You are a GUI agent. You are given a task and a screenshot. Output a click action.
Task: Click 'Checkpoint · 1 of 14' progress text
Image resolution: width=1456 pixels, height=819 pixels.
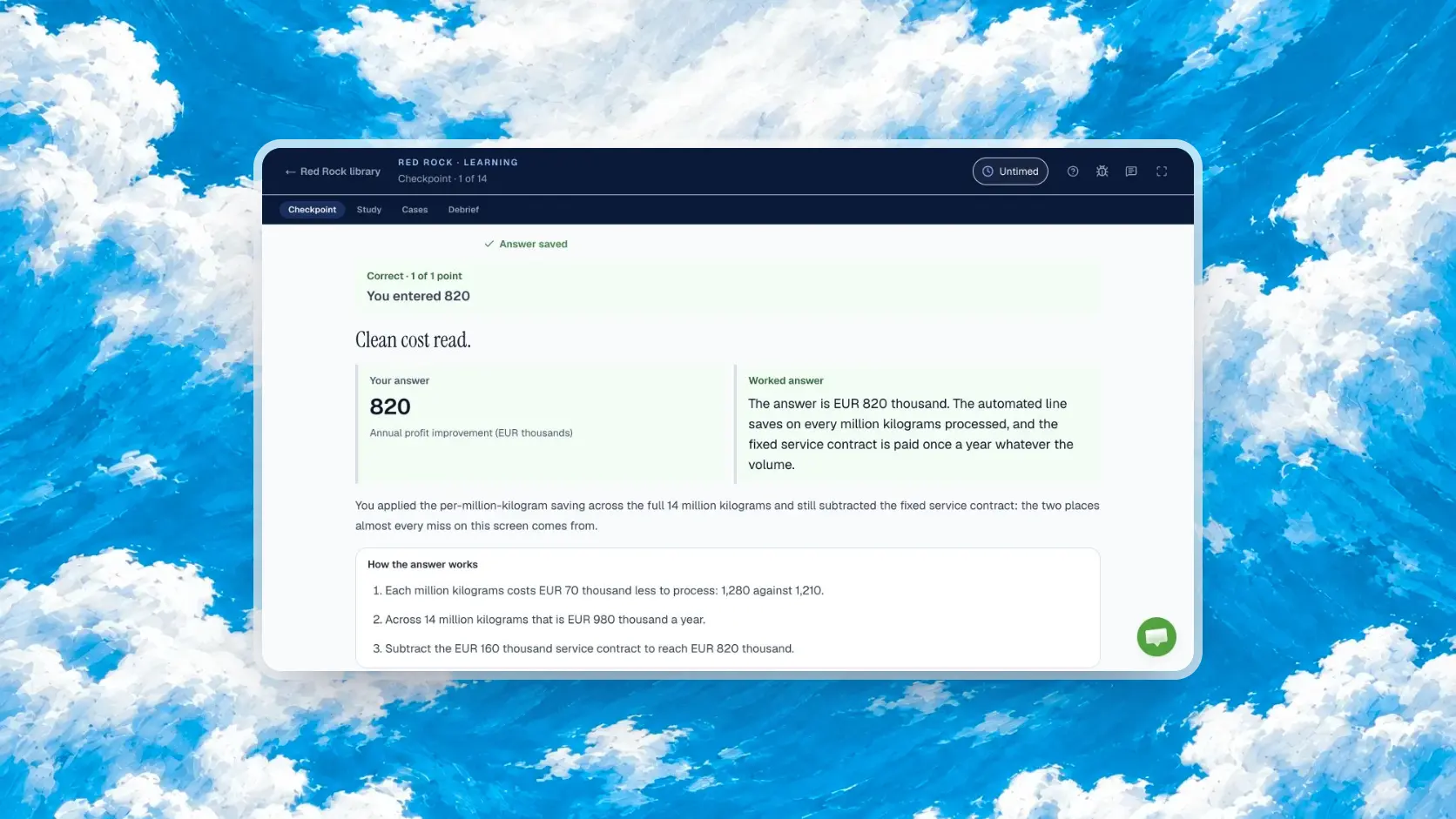click(x=442, y=178)
